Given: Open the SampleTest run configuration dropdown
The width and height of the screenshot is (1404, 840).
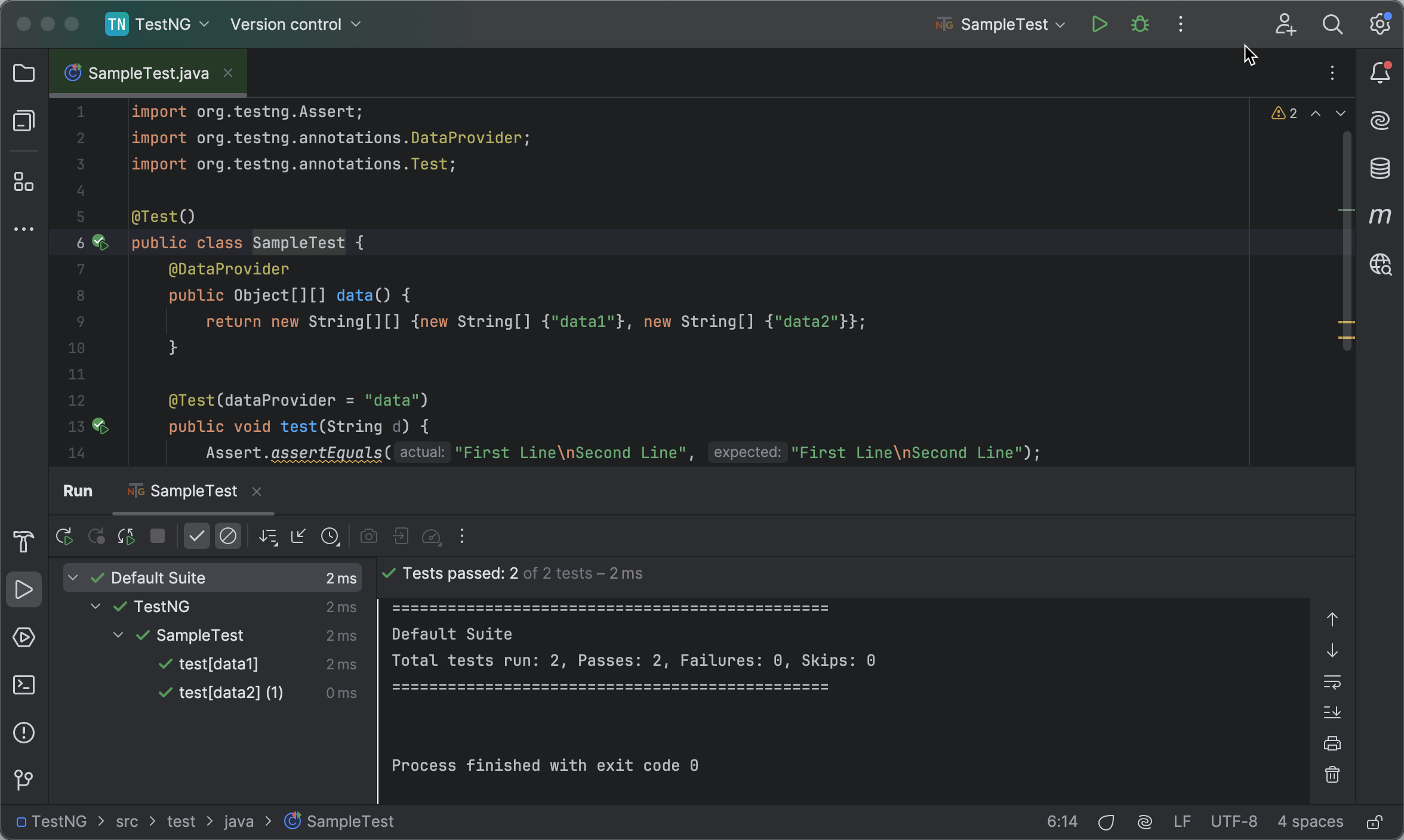Looking at the screenshot, I should (x=999, y=24).
